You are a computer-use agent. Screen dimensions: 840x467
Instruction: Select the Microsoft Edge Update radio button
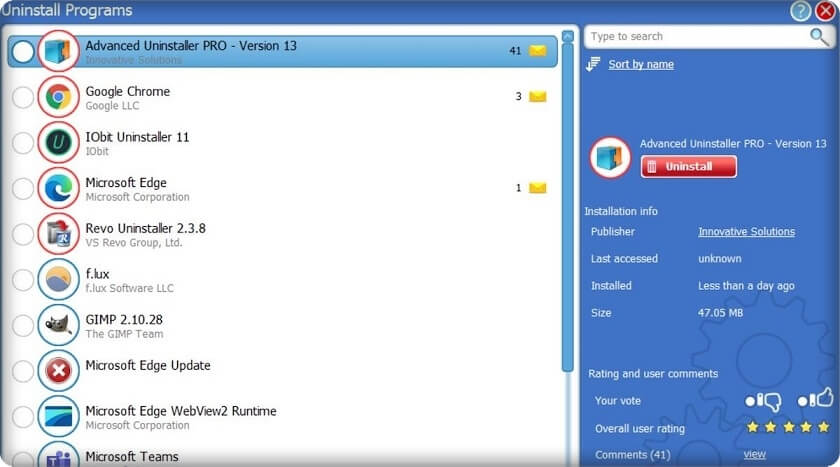[23, 371]
